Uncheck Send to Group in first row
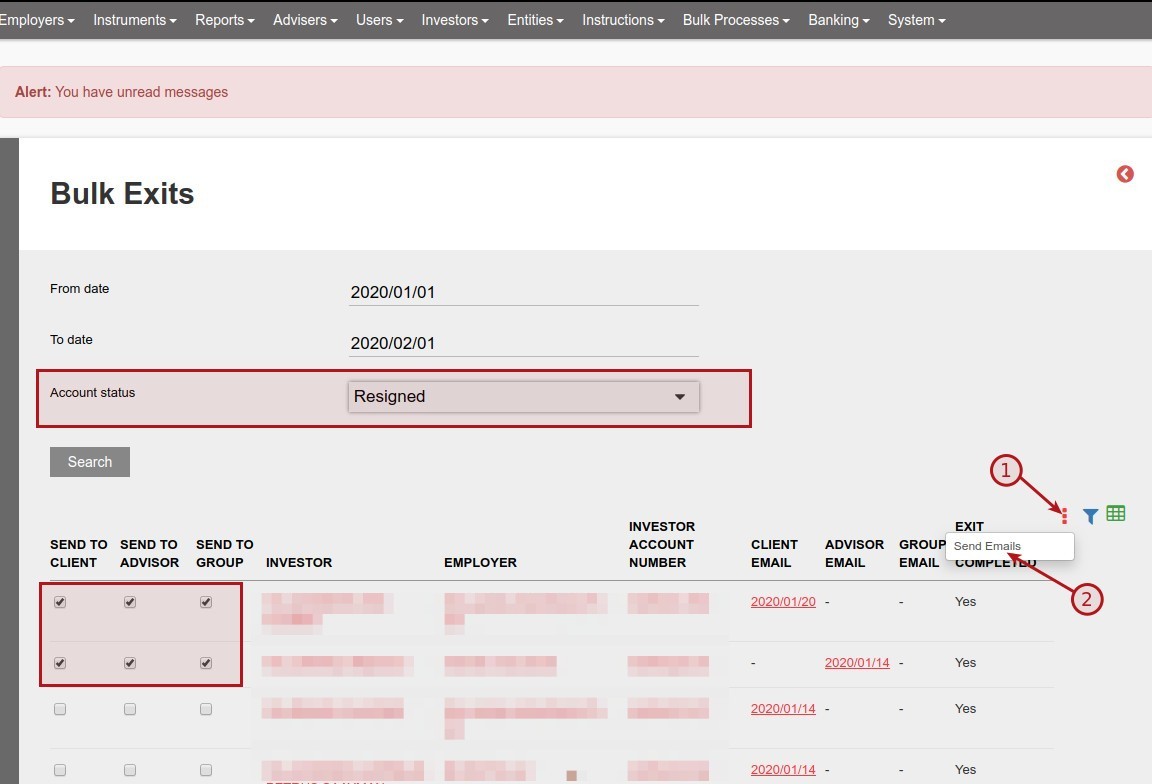1152x784 pixels. click(x=206, y=602)
